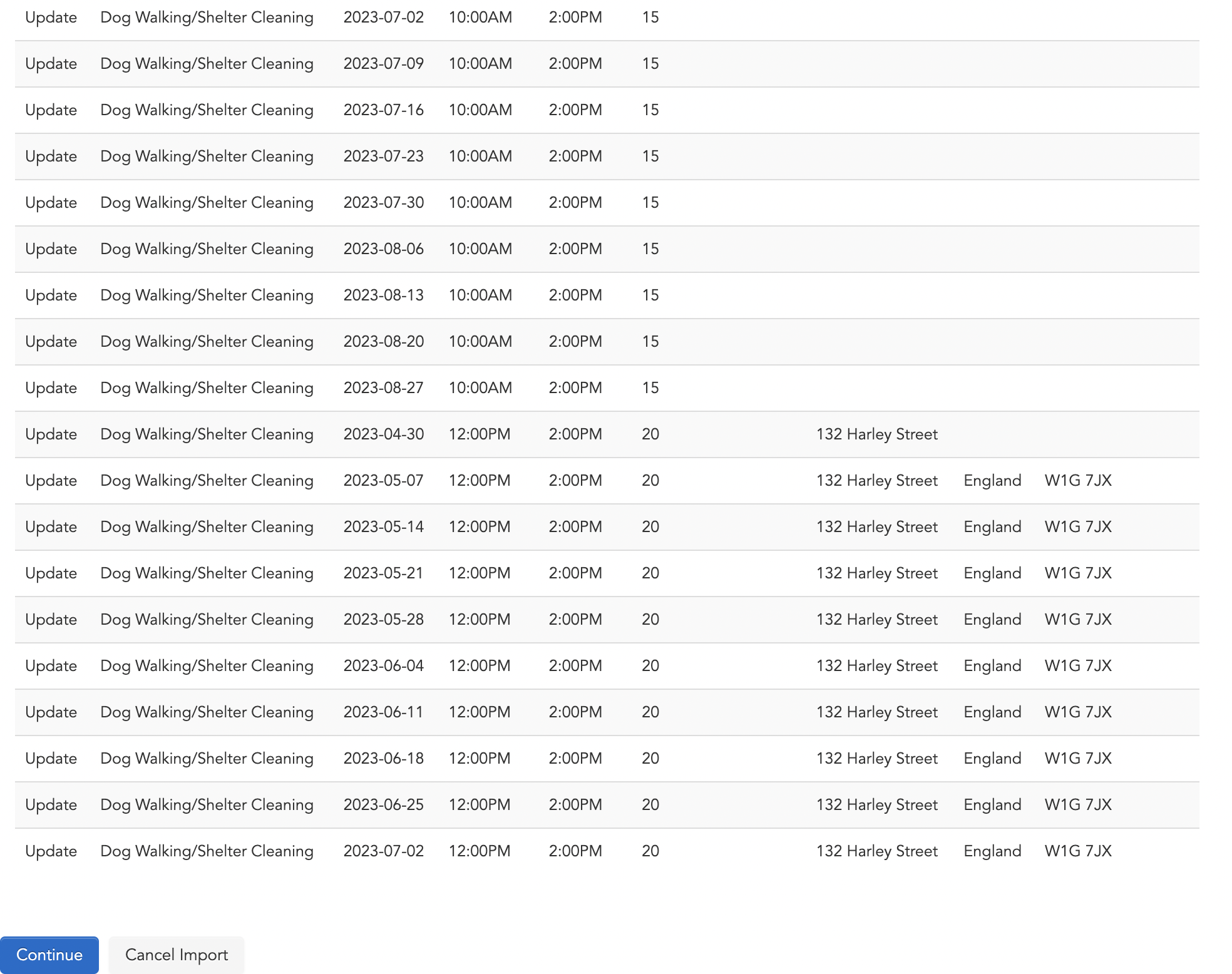The height and width of the screenshot is (974, 1232).
Task: Select the date 2023-06-04
Action: coord(384,666)
